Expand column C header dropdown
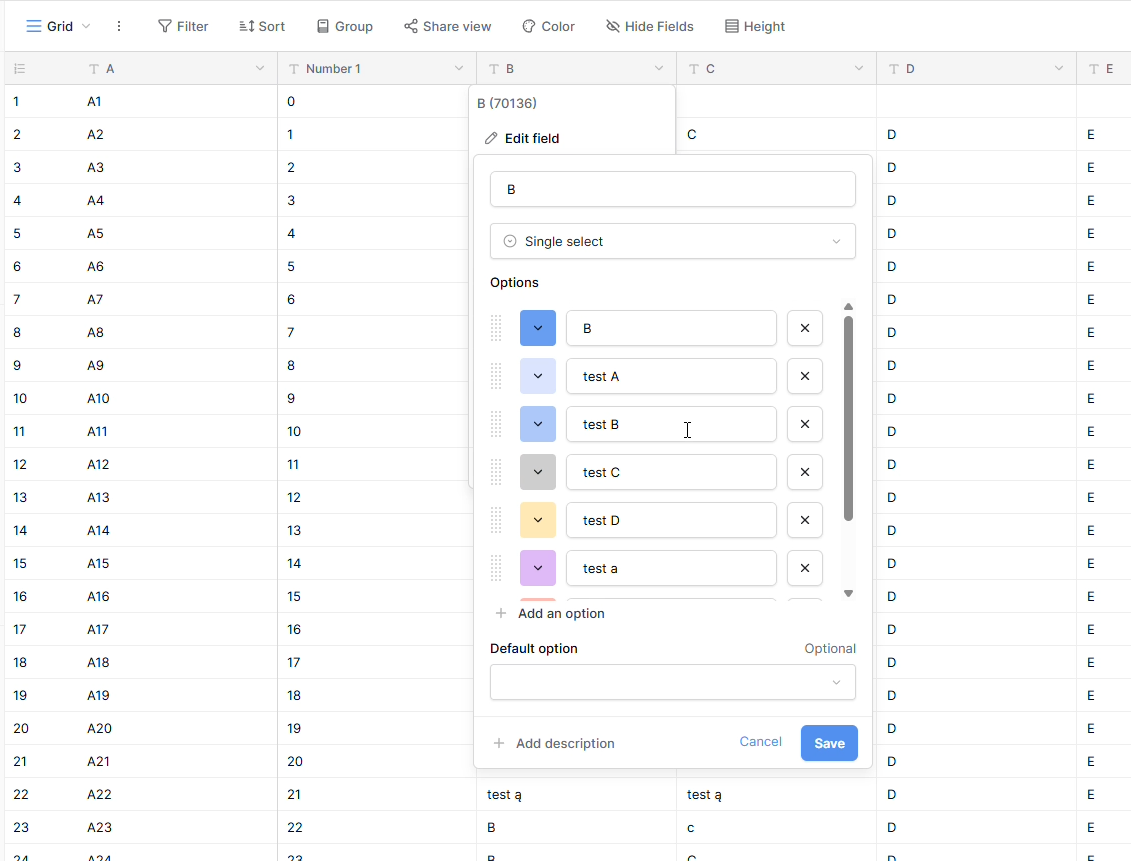 coord(858,69)
